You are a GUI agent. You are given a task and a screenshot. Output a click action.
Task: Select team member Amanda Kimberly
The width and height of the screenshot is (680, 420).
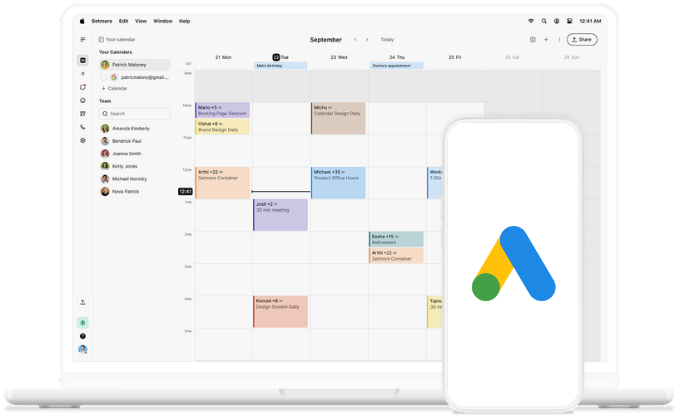click(125, 128)
